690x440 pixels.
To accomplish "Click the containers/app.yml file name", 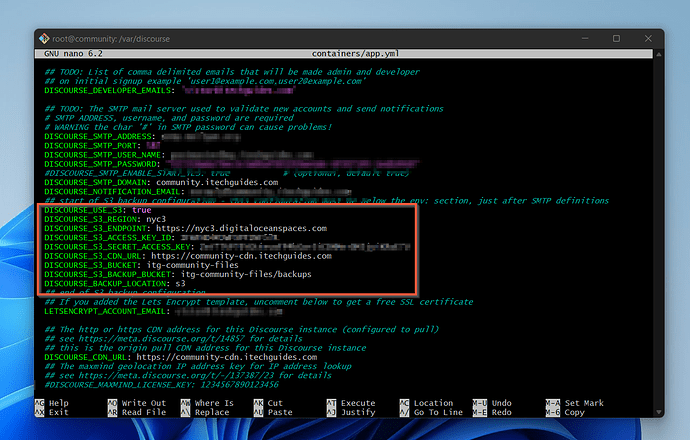I will coord(355,54).
